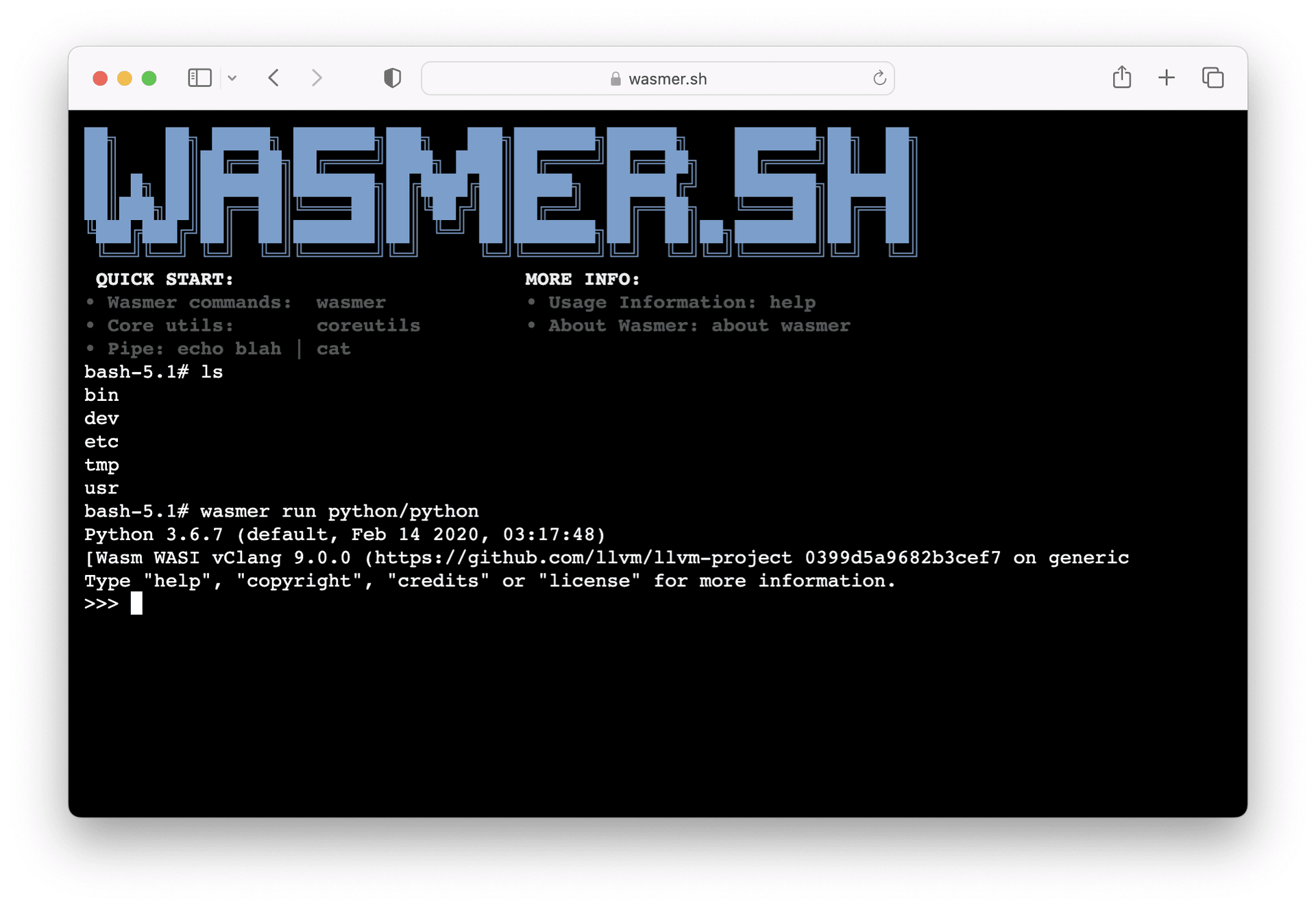This screenshot has width=1316, height=908.
Task: Click the 'usr' directory entry
Action: [x=101, y=489]
